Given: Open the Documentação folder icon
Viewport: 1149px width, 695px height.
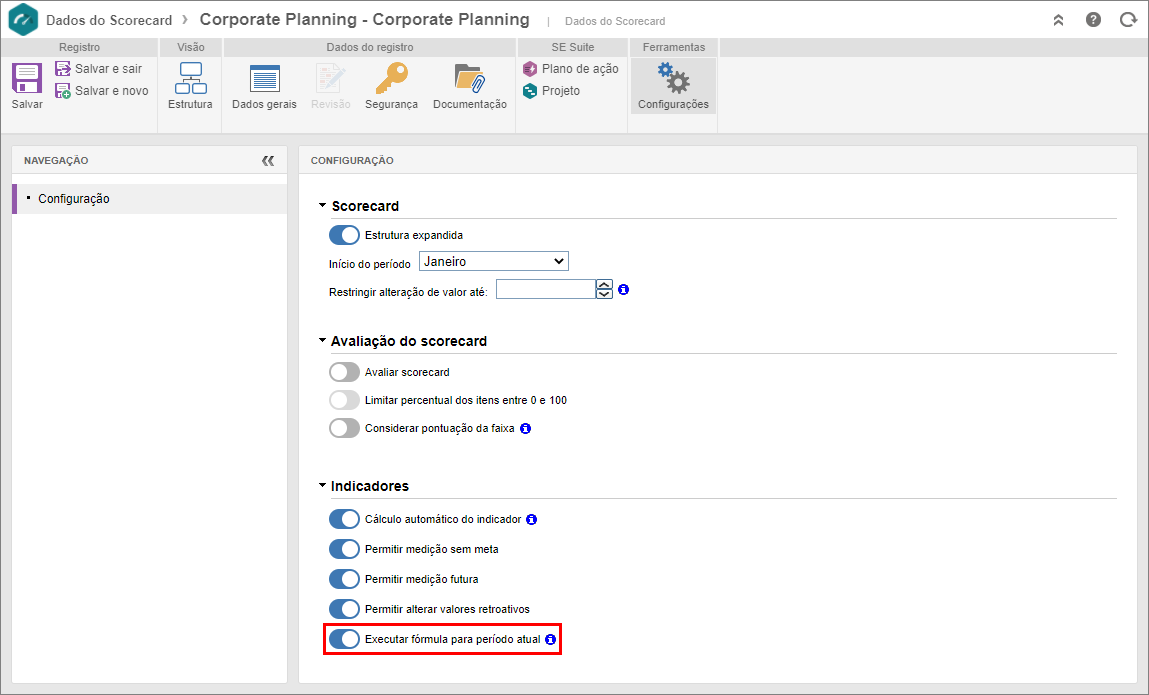Looking at the screenshot, I should tap(470, 78).
